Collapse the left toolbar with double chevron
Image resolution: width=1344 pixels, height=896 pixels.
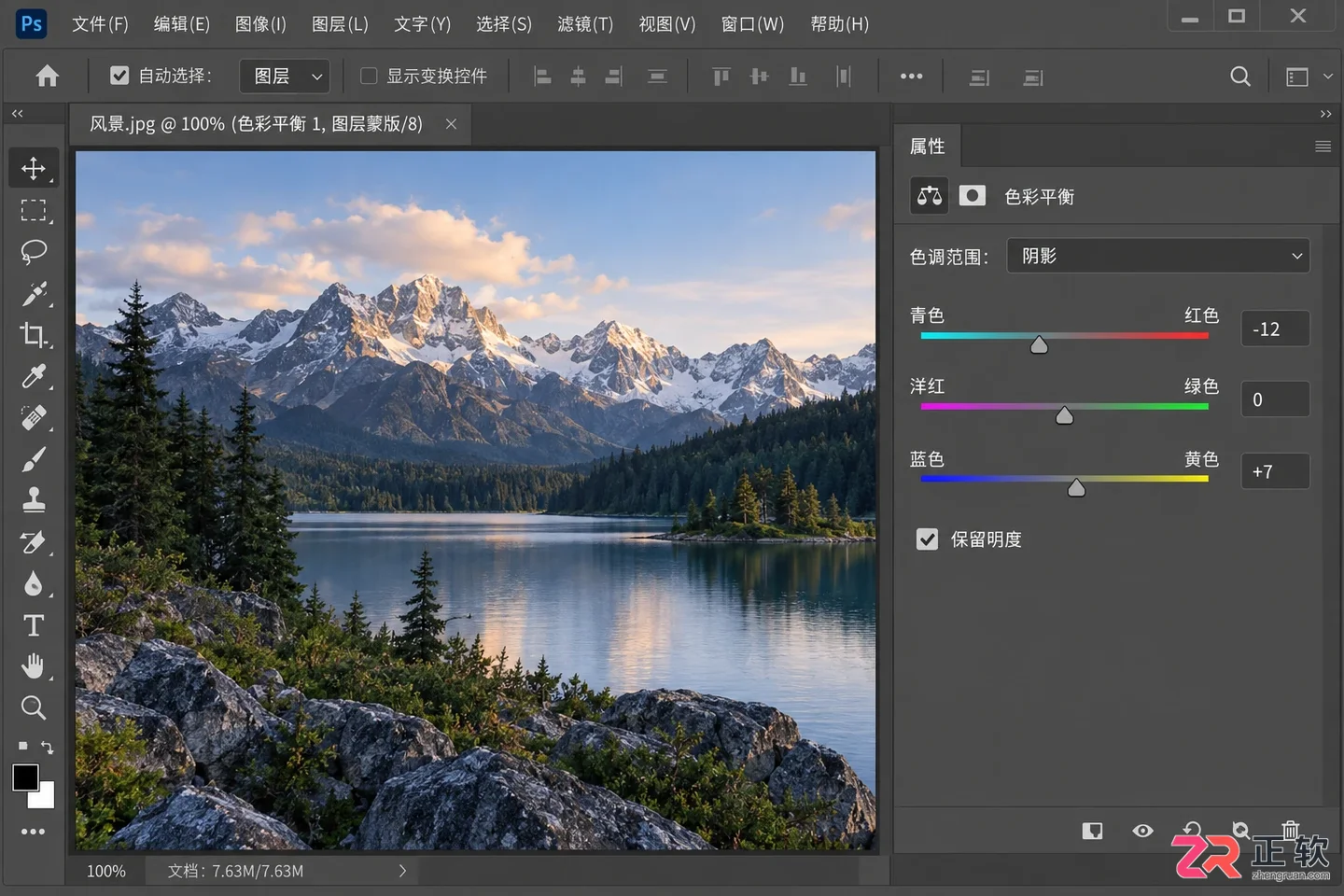pyautogui.click(x=18, y=114)
